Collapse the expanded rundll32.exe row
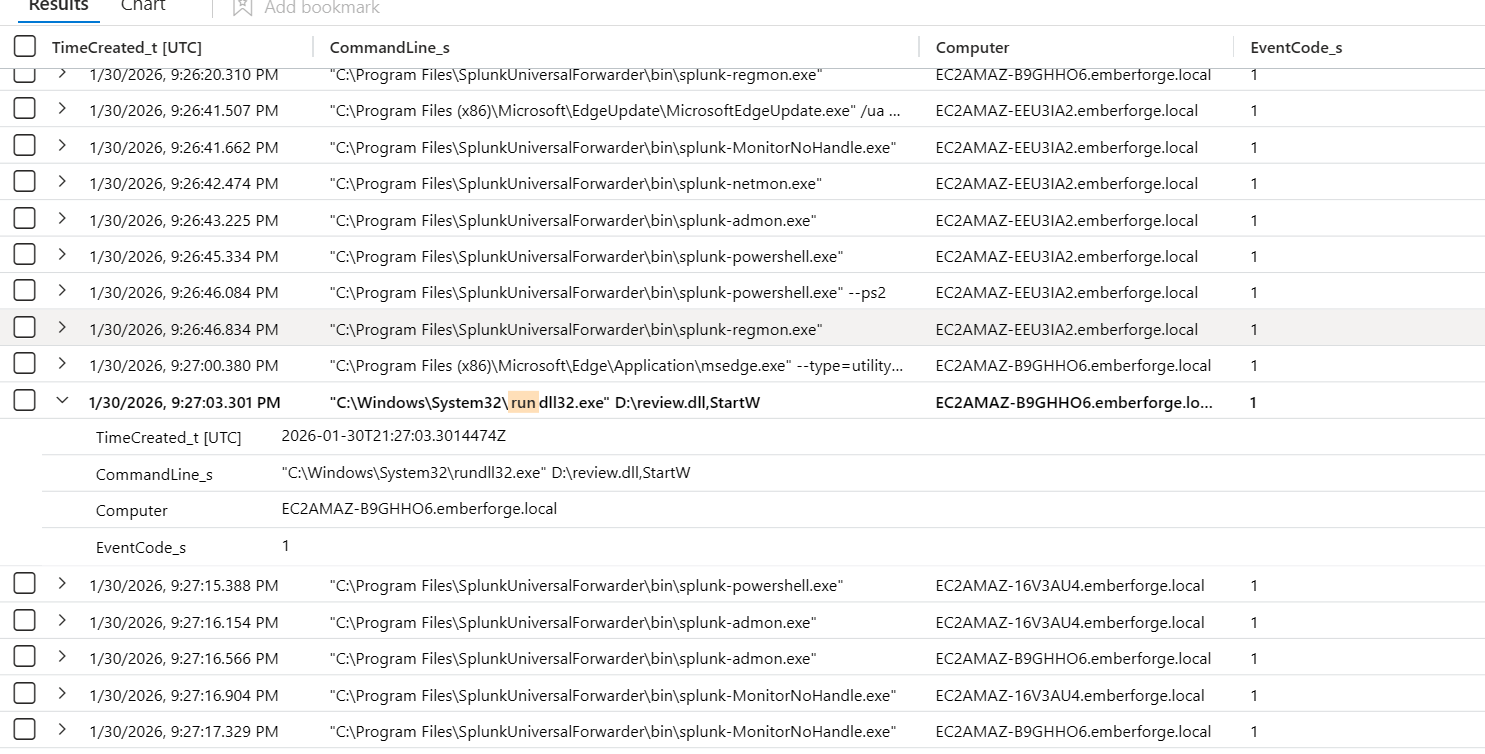 coord(62,401)
